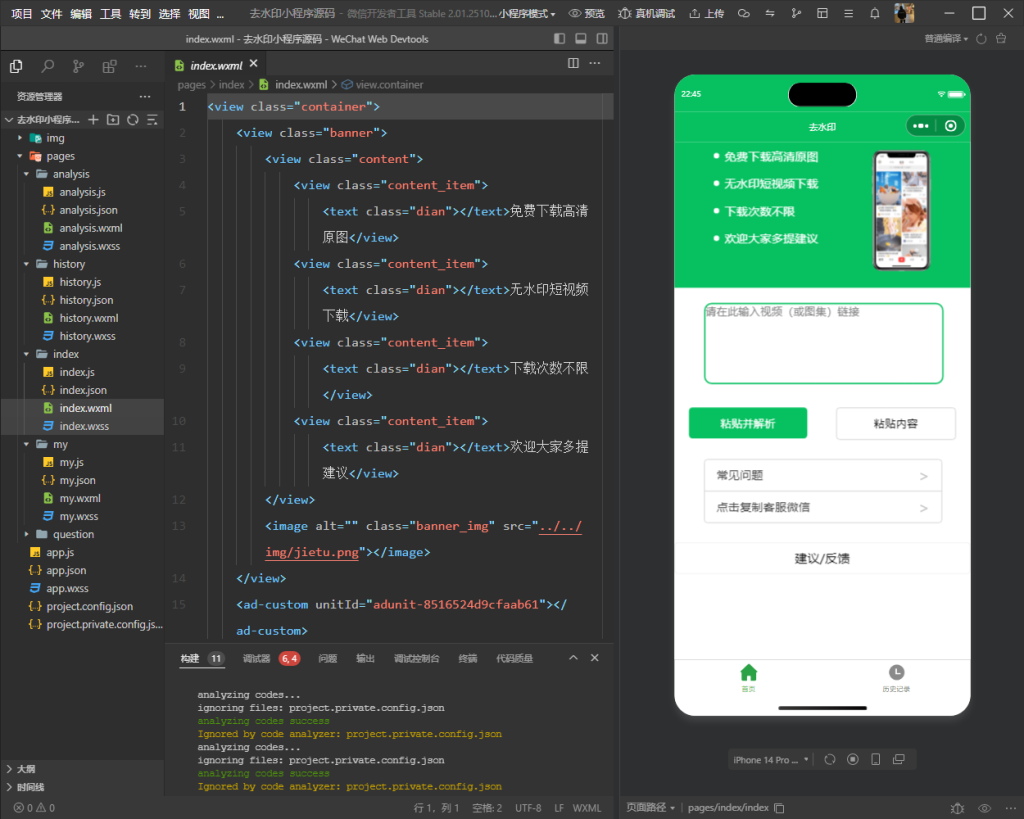Collapse the pages folder

[x=60, y=156]
